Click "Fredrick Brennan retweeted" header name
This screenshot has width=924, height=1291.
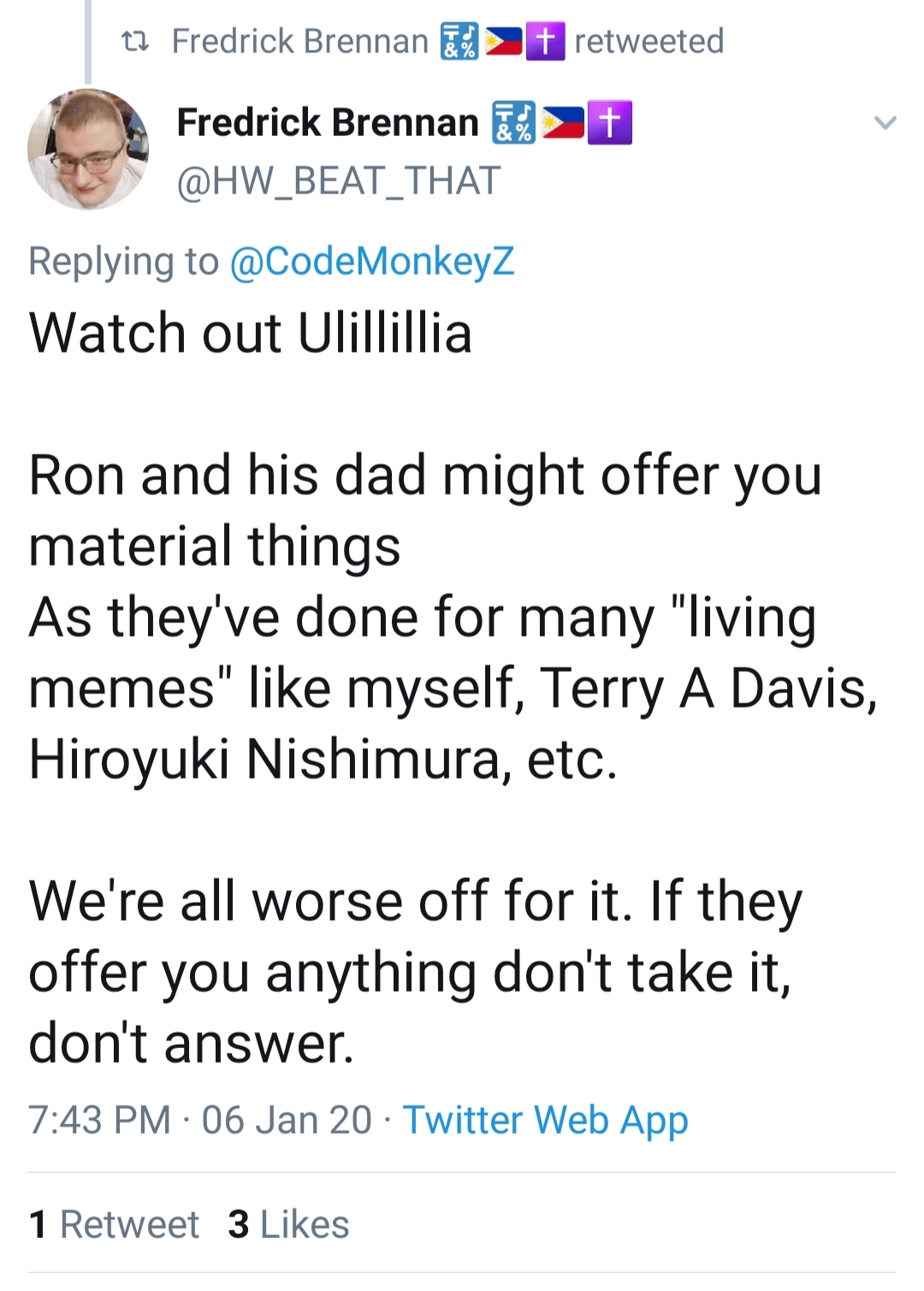(x=299, y=41)
